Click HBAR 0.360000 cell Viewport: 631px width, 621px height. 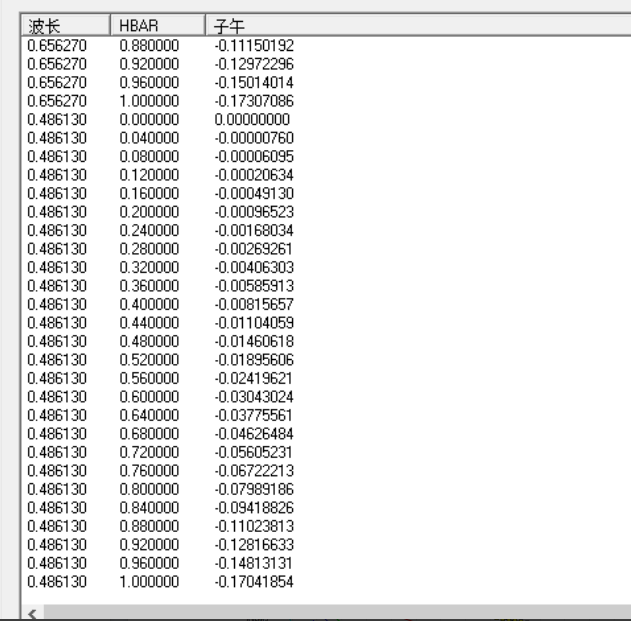pos(149,286)
